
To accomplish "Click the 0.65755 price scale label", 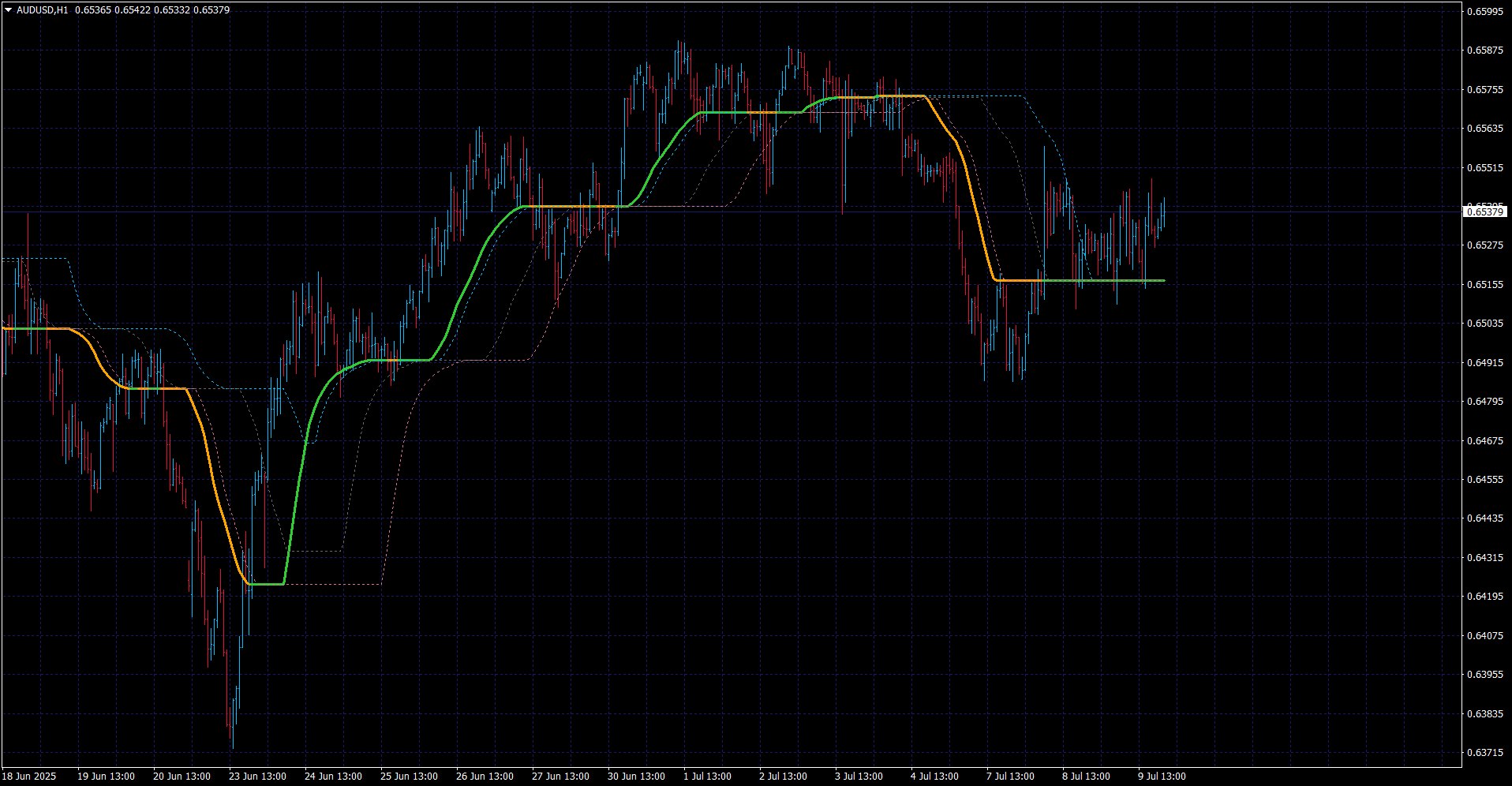I will pos(1484,89).
